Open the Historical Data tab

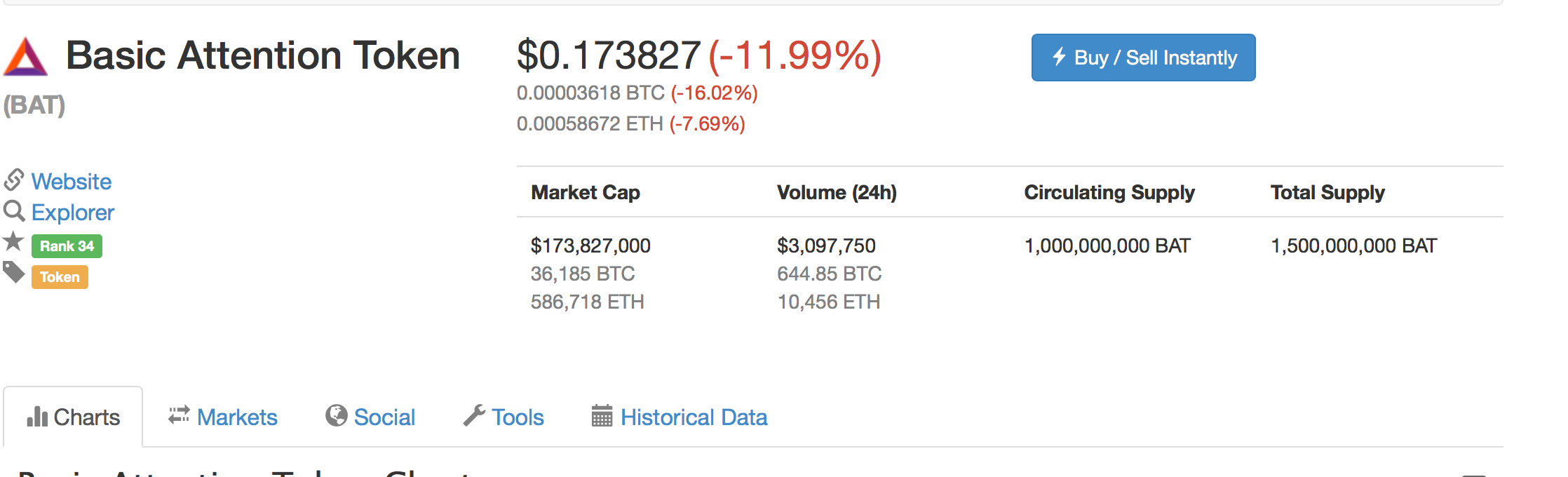(x=680, y=417)
